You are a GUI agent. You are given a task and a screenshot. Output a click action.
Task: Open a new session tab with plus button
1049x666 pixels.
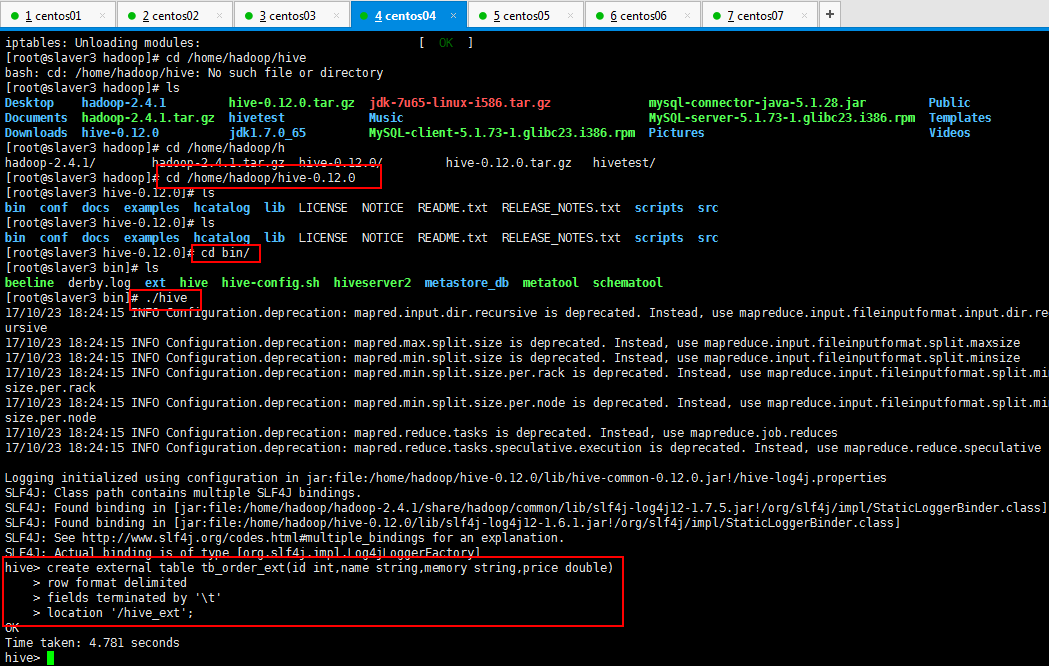pos(830,15)
